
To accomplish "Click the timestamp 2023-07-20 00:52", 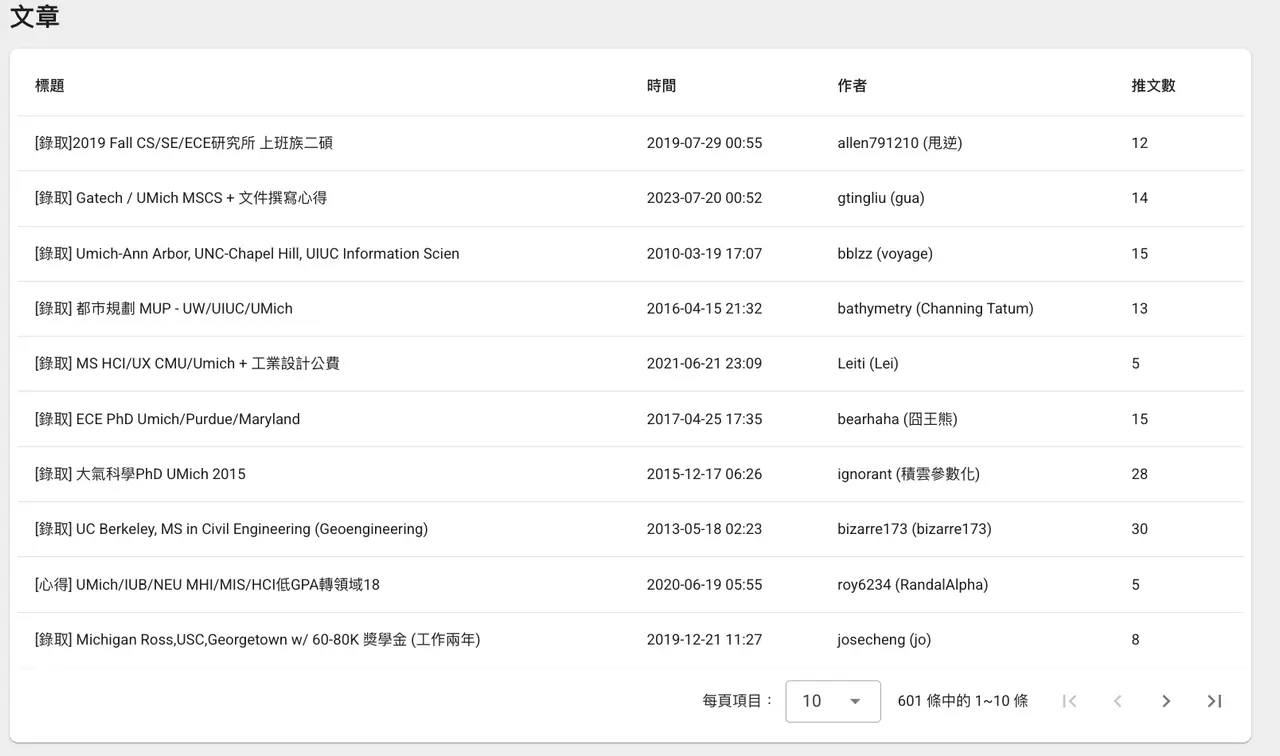I will click(x=704, y=198).
